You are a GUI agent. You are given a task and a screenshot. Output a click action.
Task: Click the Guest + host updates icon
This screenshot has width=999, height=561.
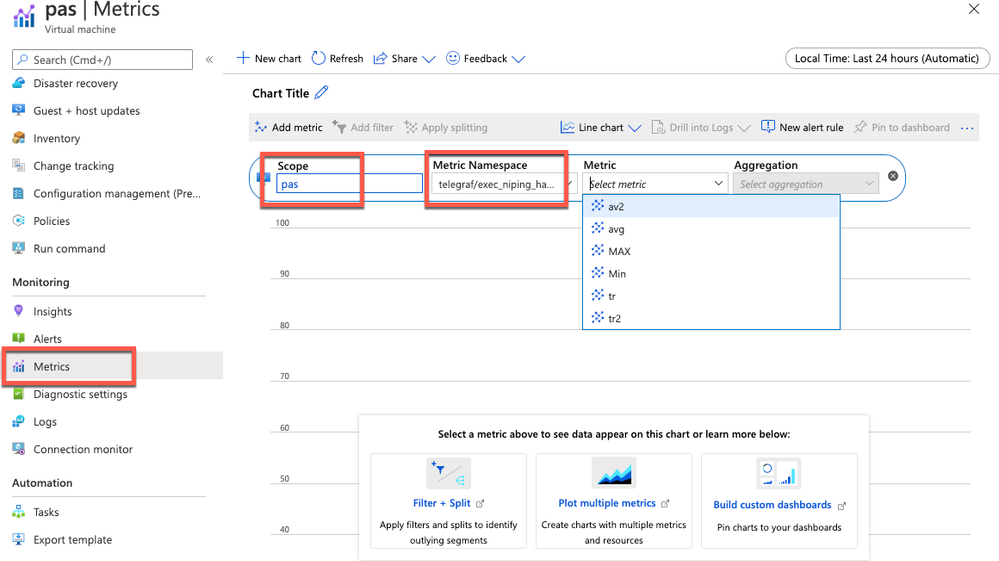point(19,110)
